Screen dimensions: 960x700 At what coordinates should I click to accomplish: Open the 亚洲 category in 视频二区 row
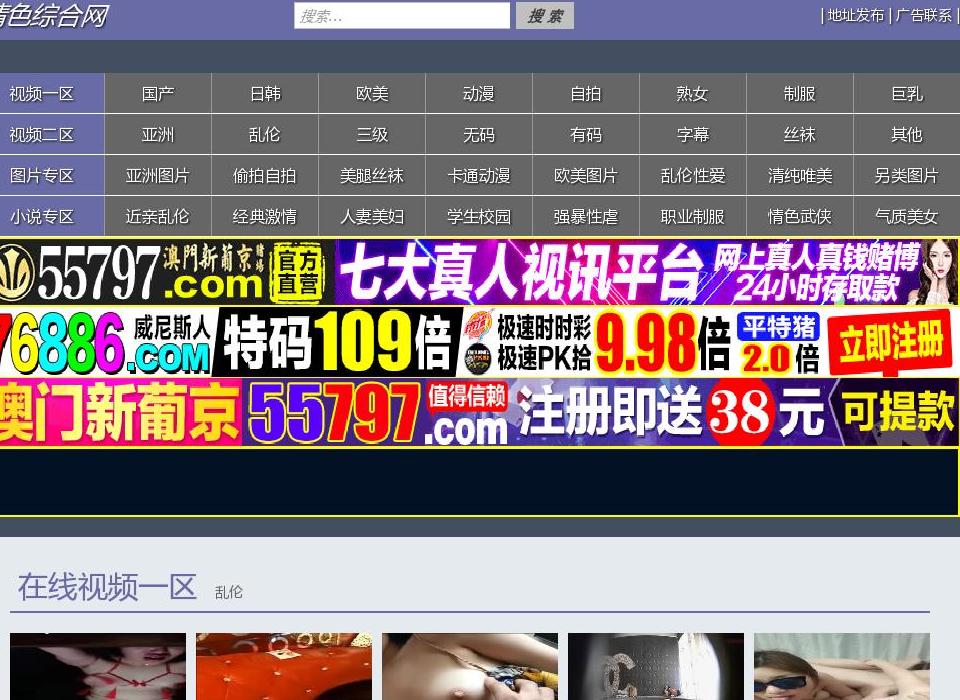(x=158, y=134)
